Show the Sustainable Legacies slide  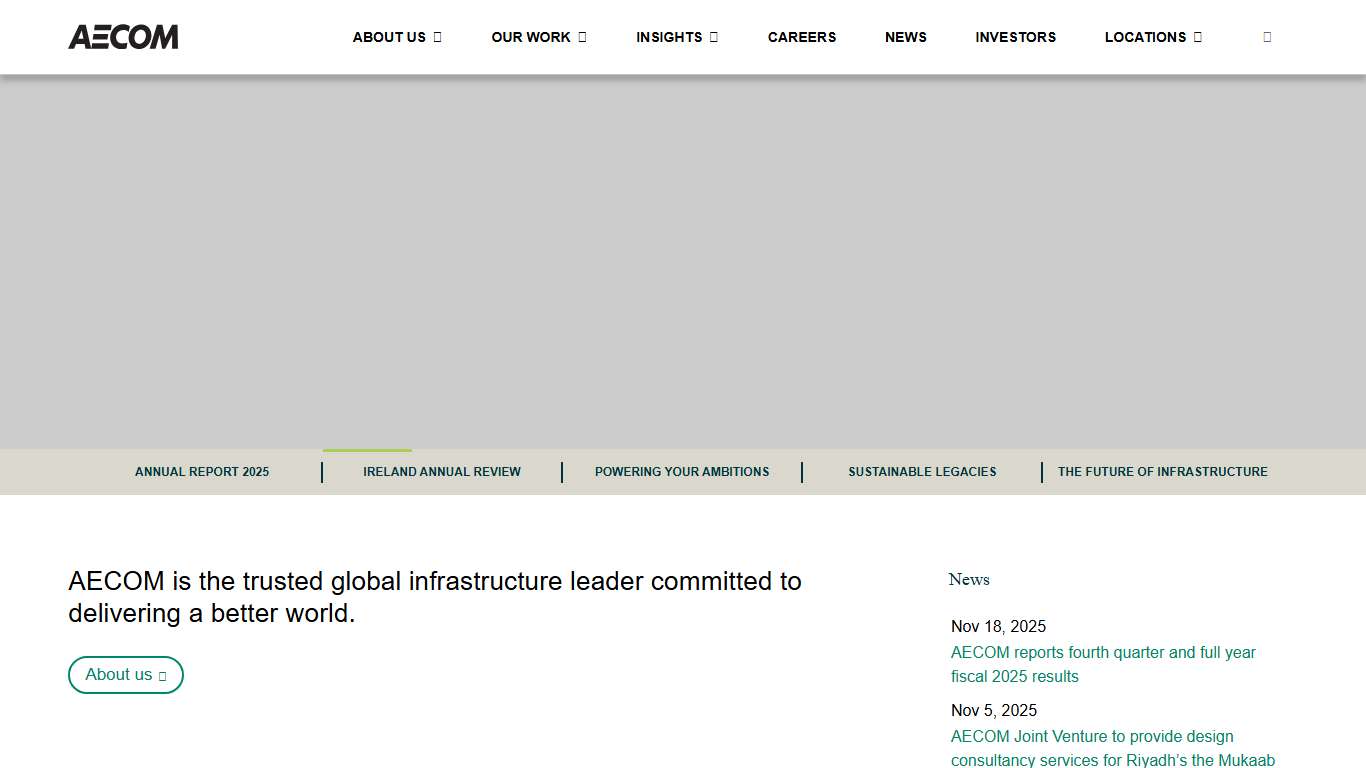[922, 472]
